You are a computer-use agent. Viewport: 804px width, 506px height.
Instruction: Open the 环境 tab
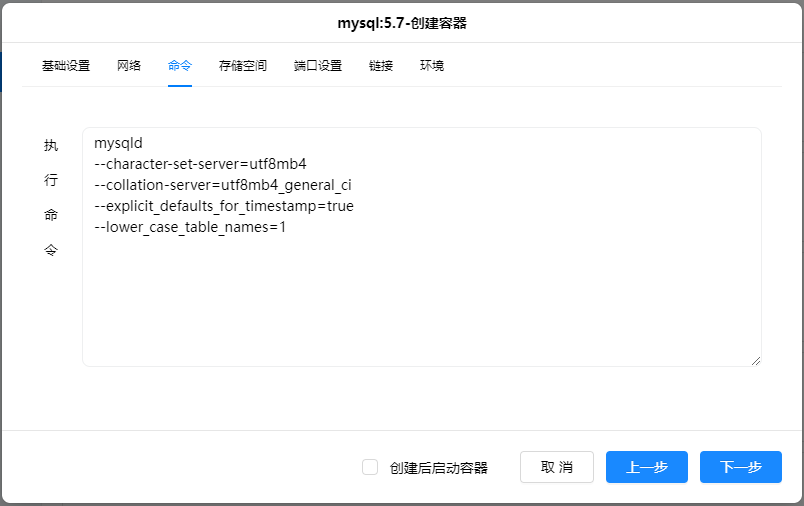[x=432, y=66]
